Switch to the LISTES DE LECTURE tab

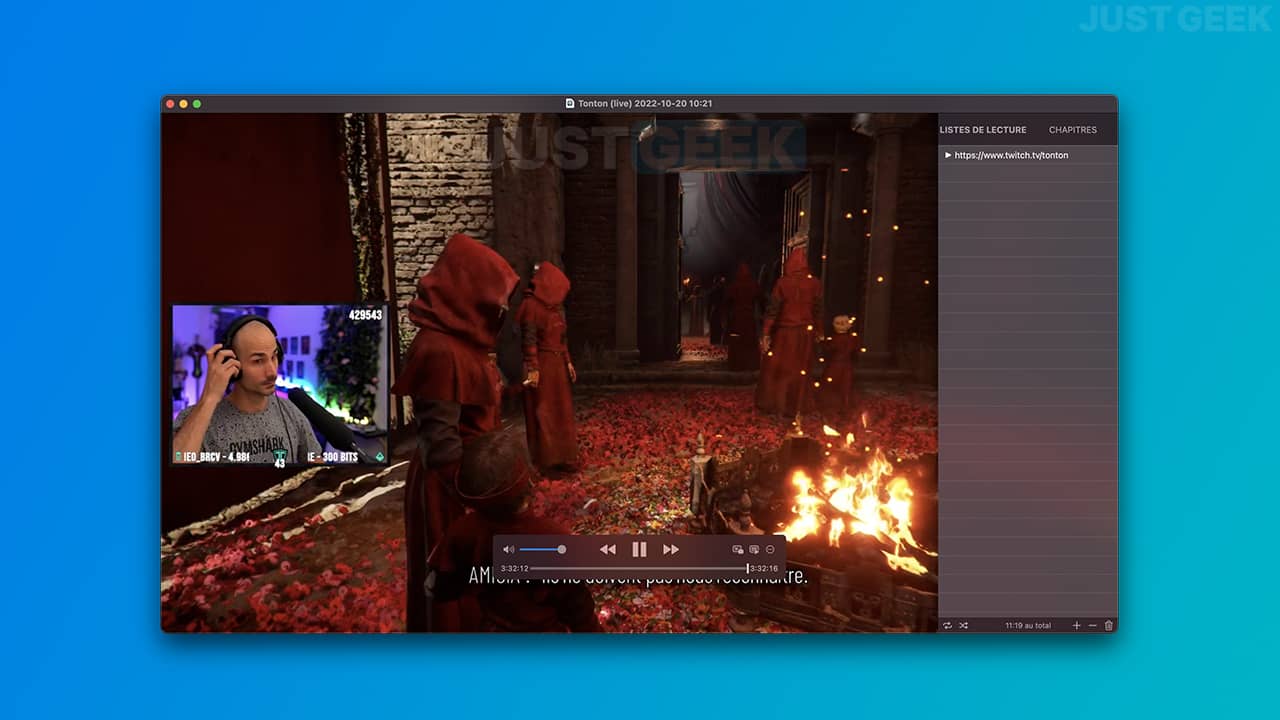[983, 130]
